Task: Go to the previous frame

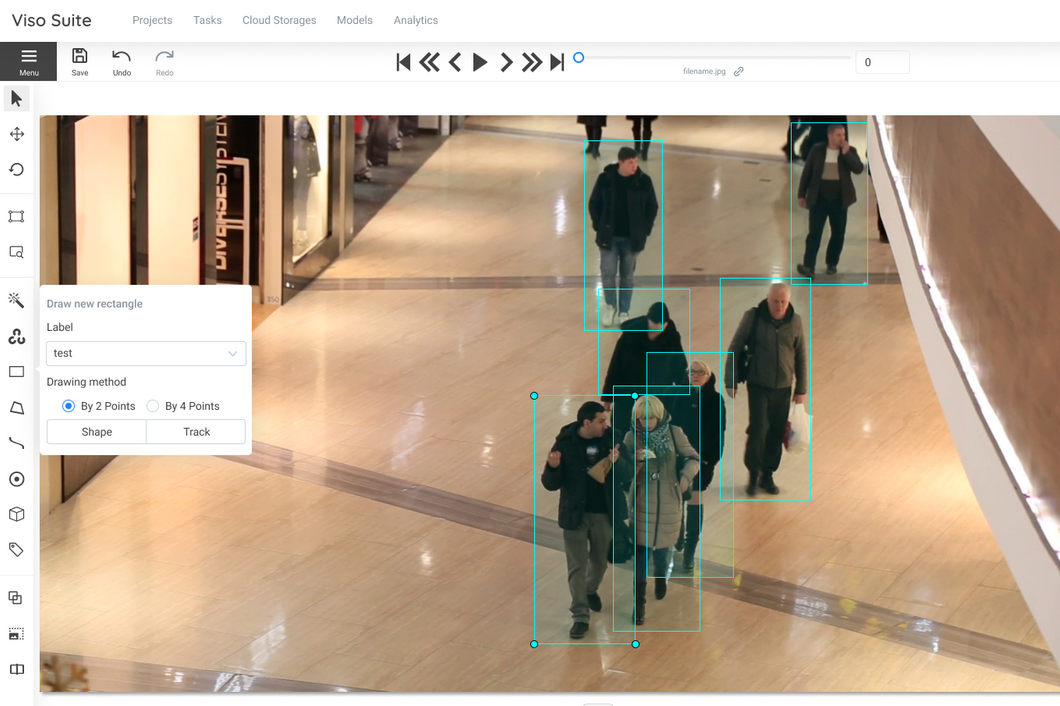Action: pos(455,62)
